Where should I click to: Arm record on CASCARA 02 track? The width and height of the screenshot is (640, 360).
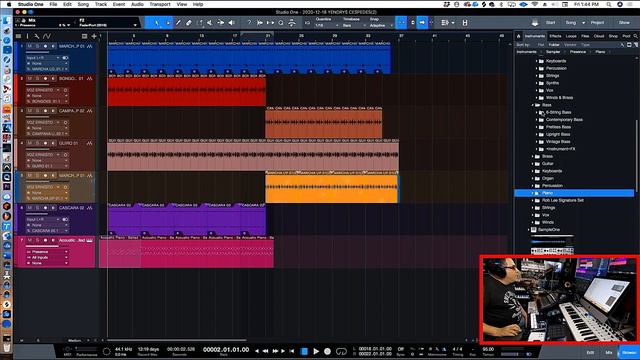coord(45,208)
